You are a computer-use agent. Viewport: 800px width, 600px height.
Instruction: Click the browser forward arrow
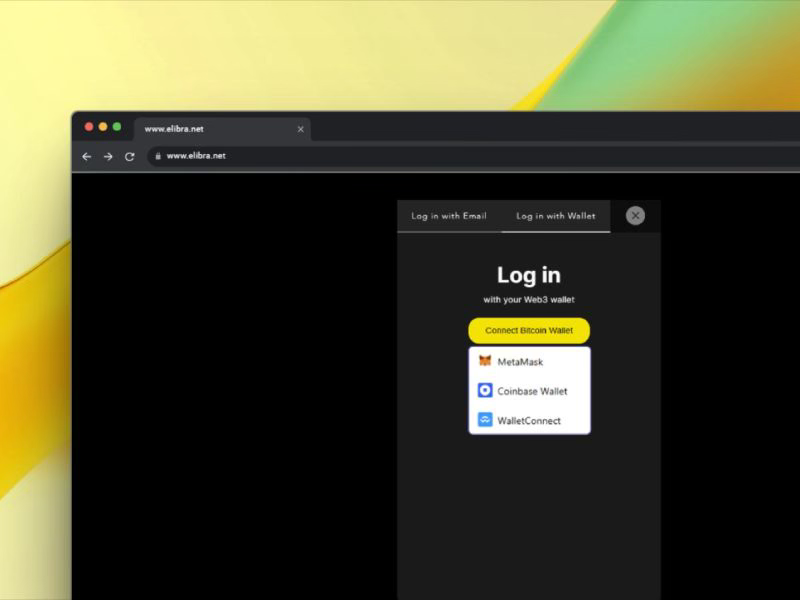pos(108,156)
